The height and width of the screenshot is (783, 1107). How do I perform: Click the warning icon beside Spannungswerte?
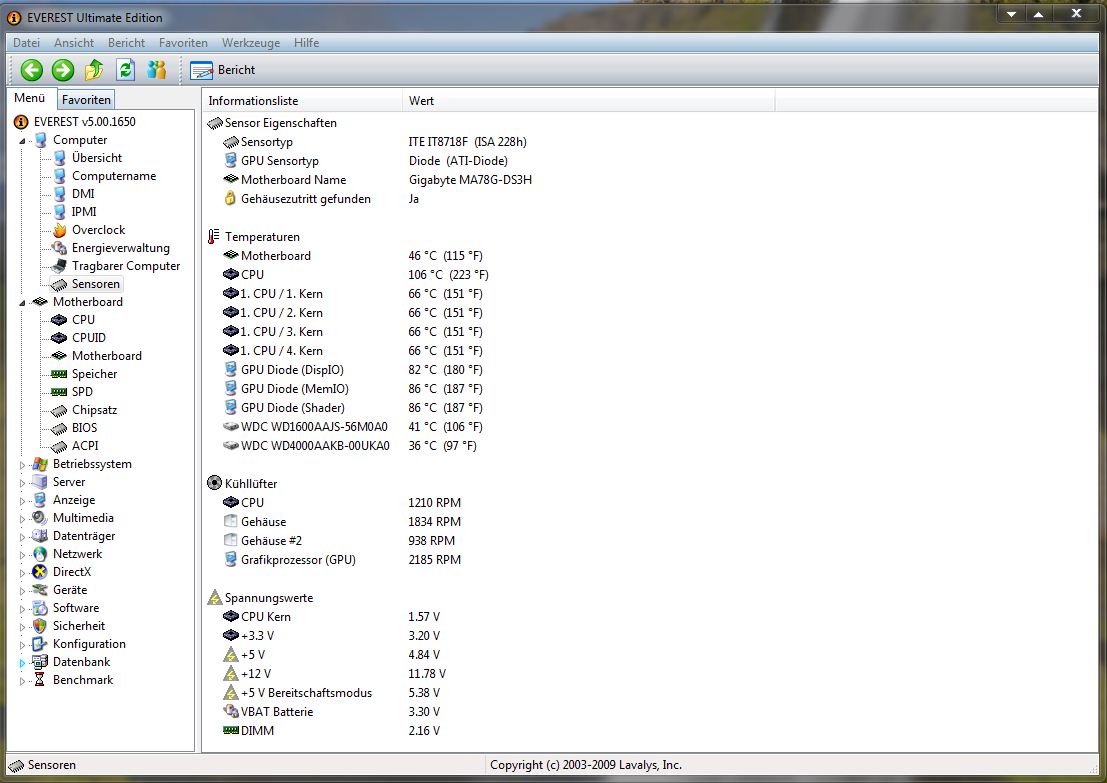click(215, 597)
